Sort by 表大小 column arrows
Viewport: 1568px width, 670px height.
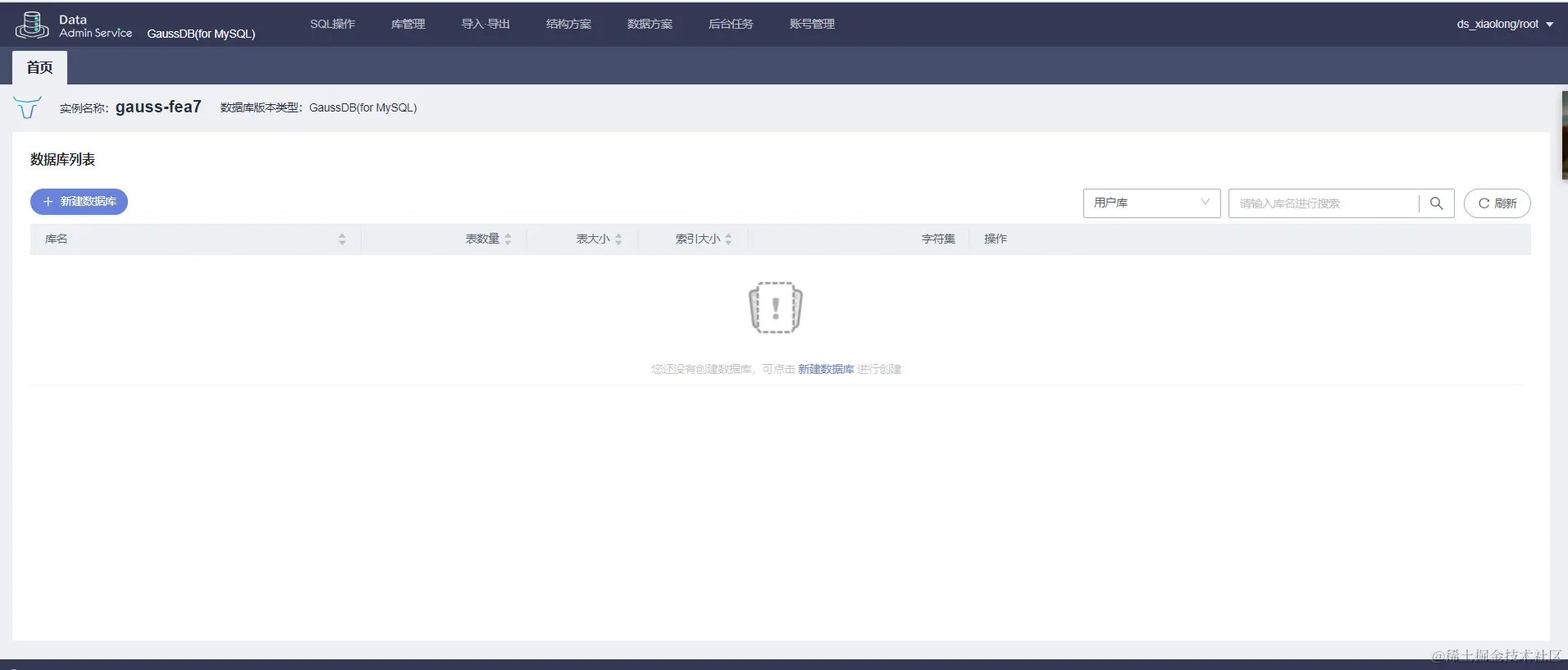[618, 239]
